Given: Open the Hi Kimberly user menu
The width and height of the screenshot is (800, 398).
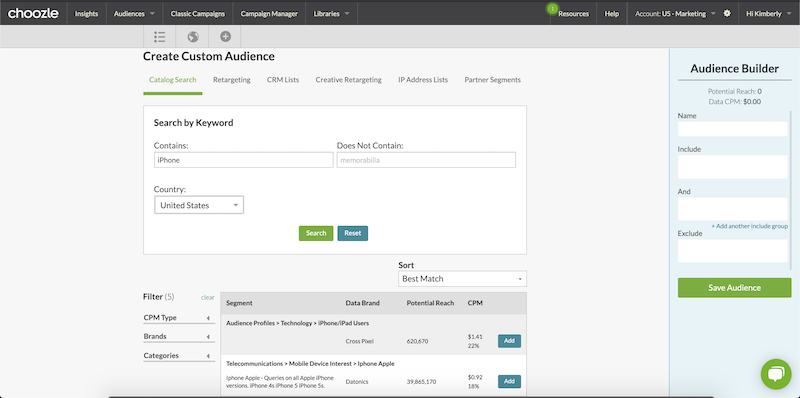Looking at the screenshot, I should click(x=769, y=14).
